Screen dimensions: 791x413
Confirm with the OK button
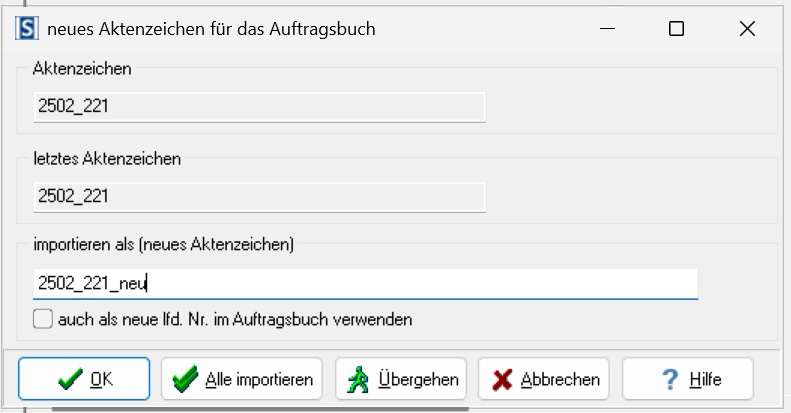(x=84, y=379)
